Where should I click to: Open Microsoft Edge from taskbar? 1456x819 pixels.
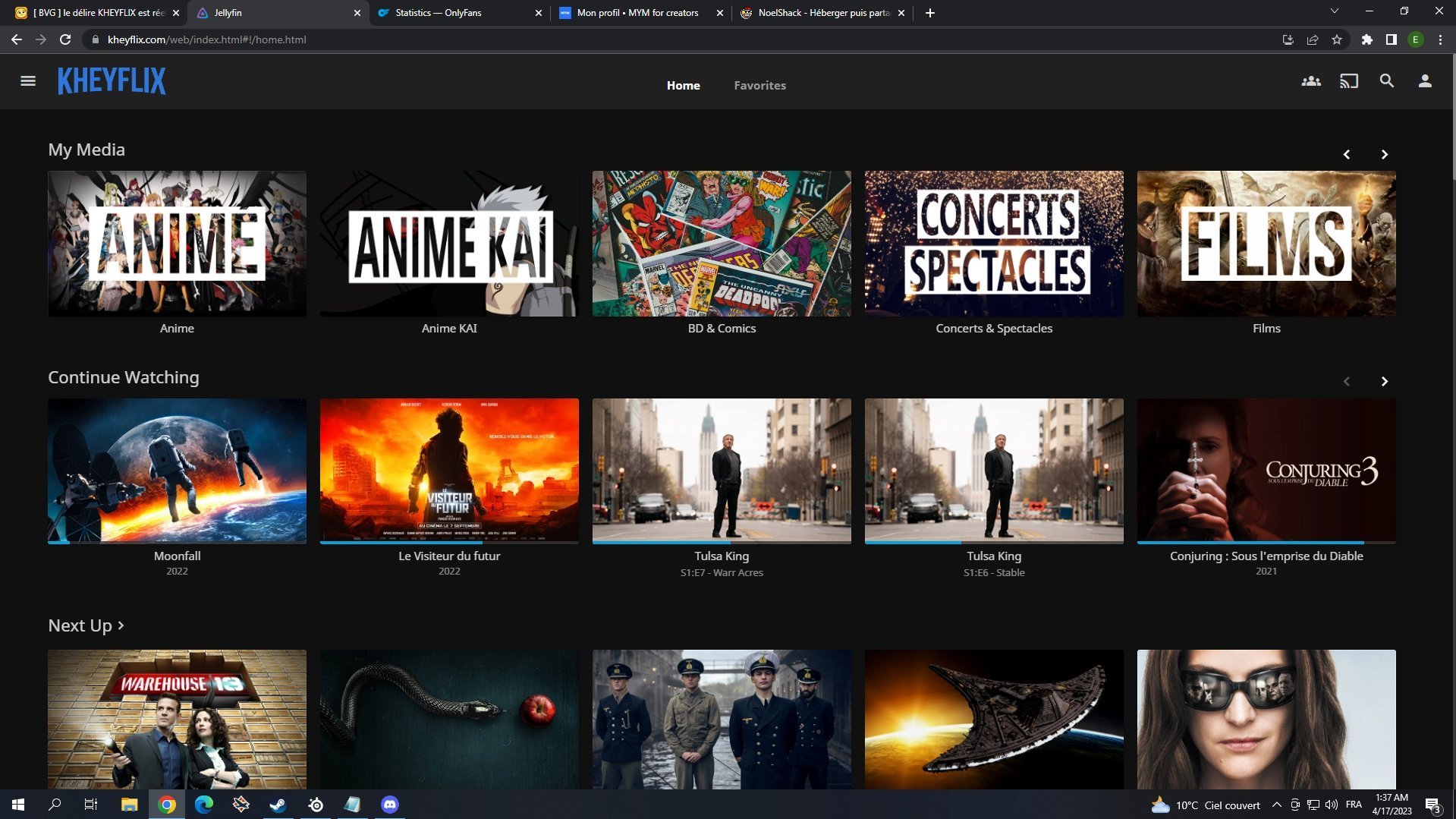[x=203, y=805]
